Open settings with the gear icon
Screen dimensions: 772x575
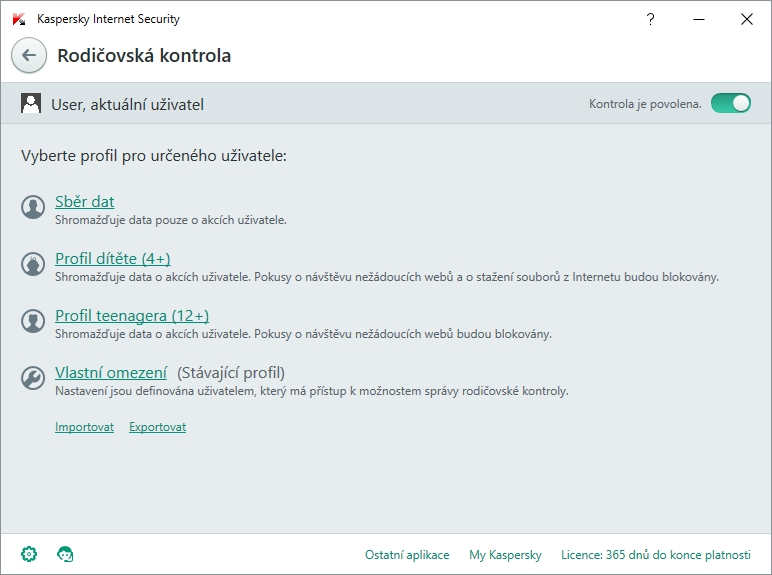(x=29, y=554)
